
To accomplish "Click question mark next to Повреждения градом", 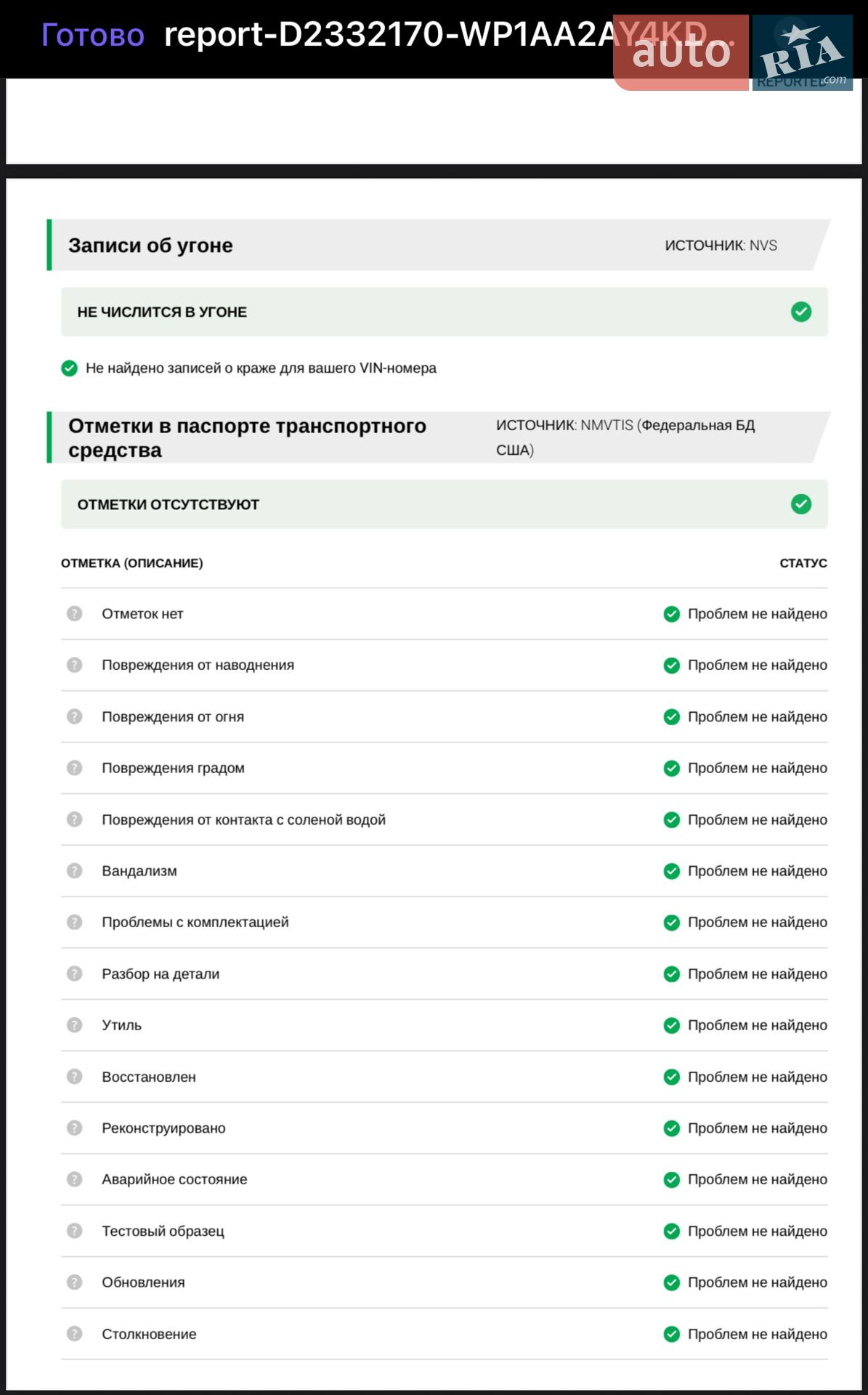I will [74, 768].
